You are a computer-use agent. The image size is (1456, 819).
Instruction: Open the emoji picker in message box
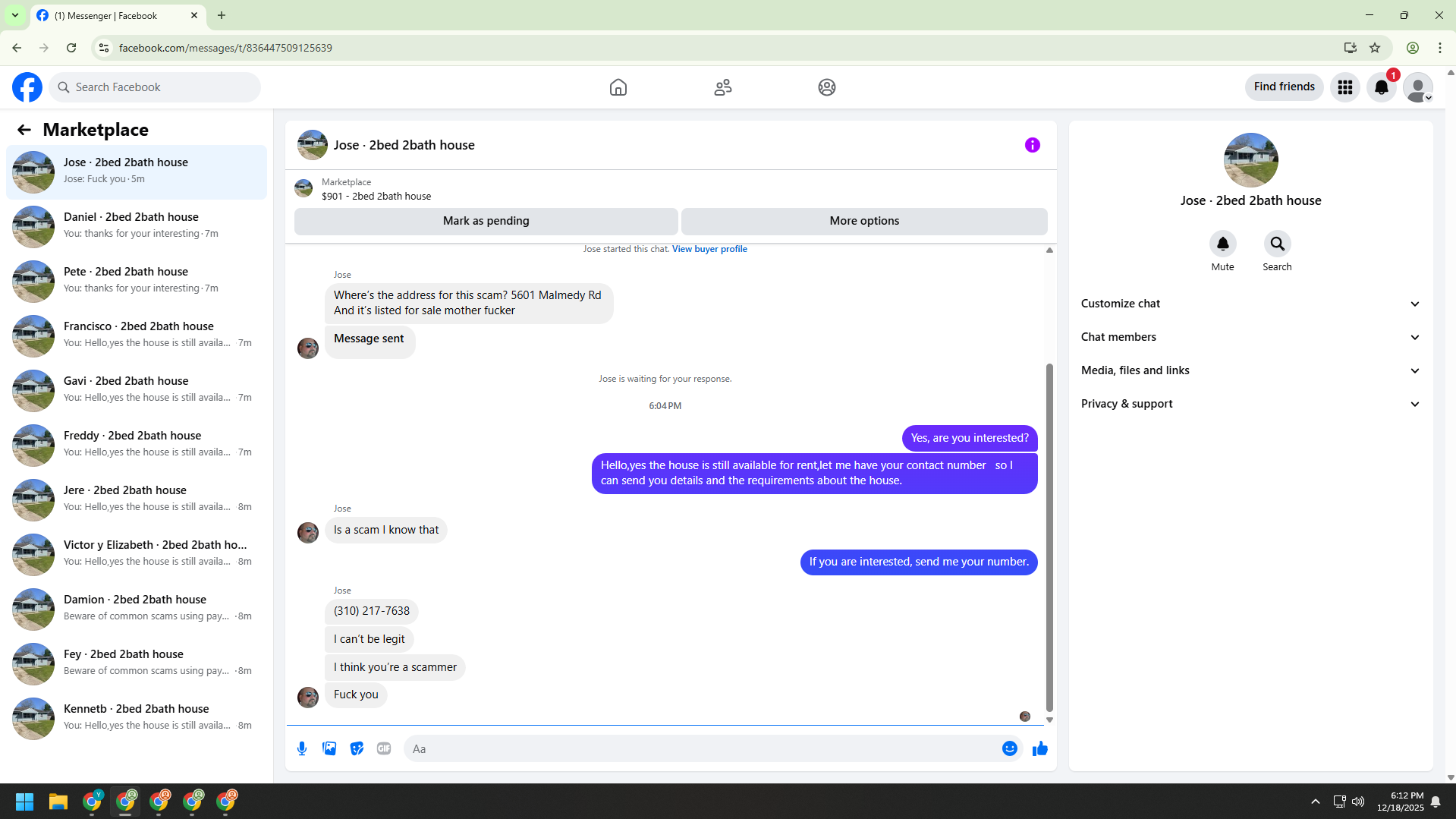point(1010,748)
